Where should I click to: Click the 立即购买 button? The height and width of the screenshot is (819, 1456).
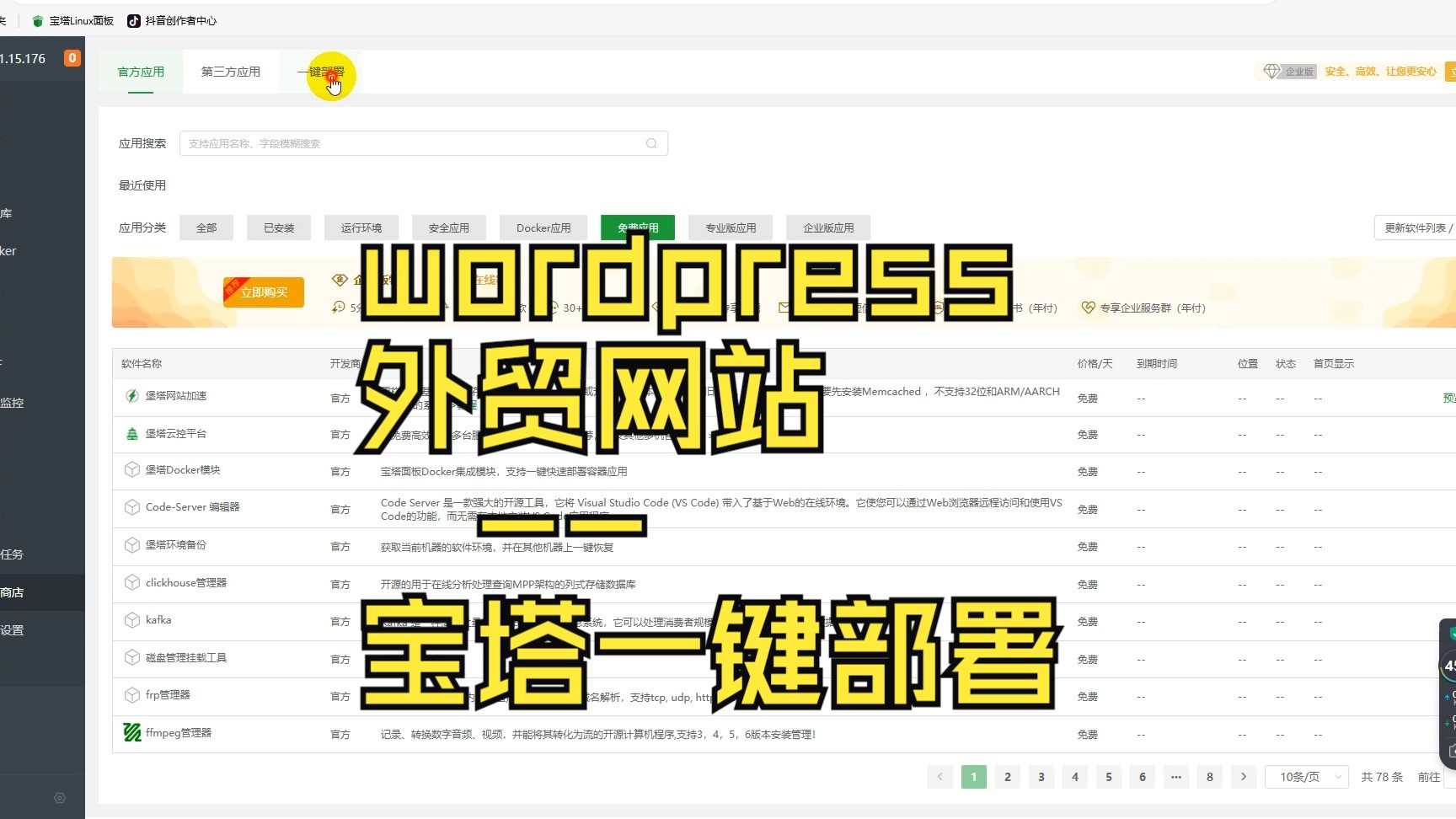(264, 292)
